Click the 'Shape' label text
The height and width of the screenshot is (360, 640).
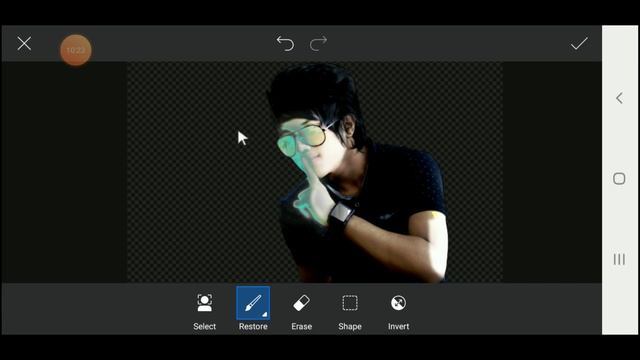coord(350,327)
